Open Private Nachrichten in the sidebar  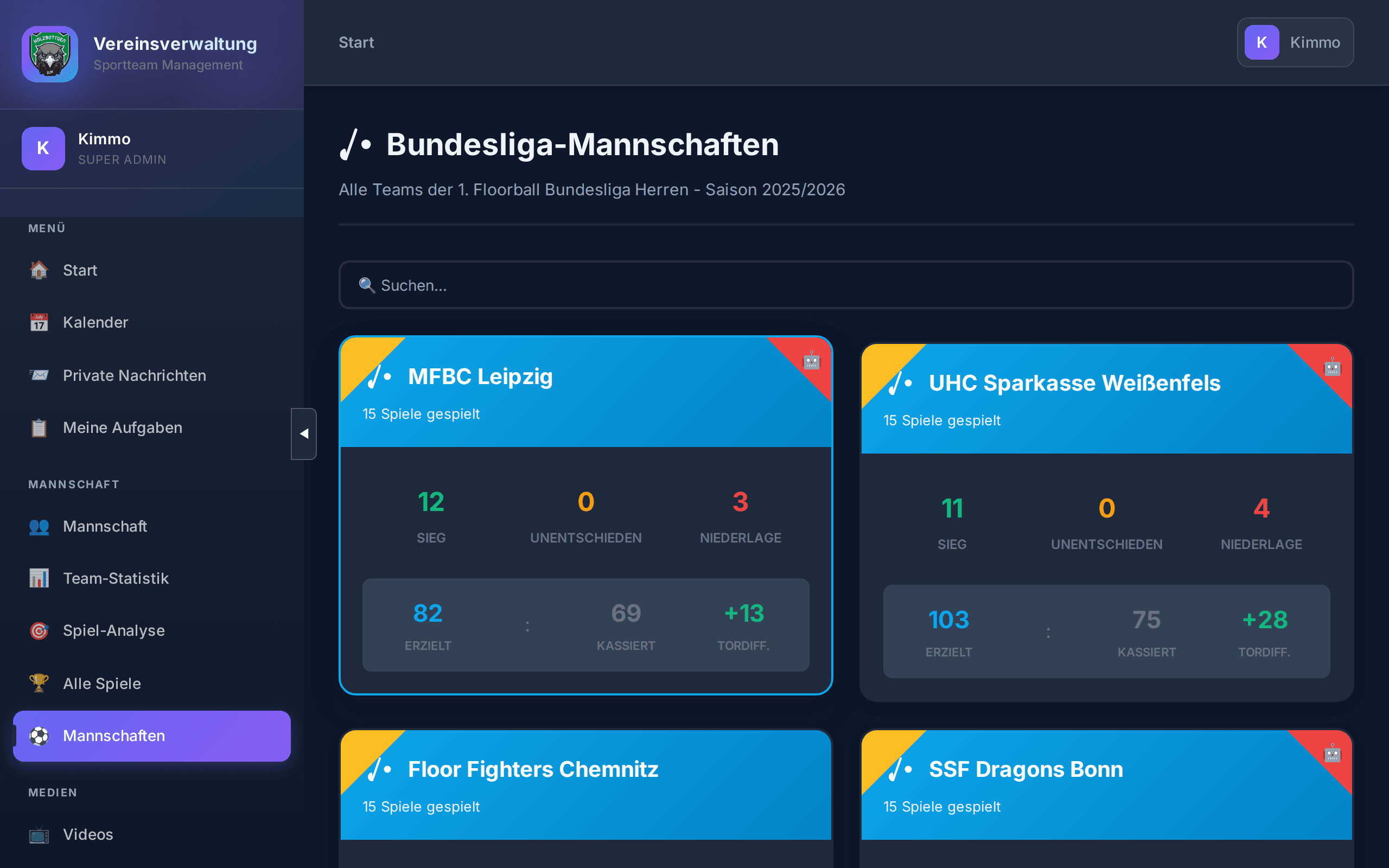point(151,375)
